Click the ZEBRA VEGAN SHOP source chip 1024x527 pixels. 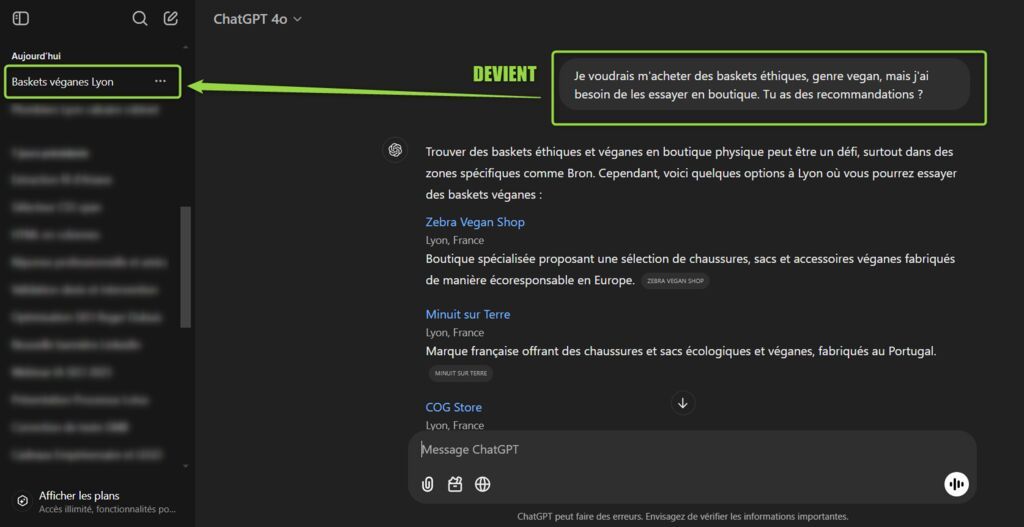coord(675,281)
